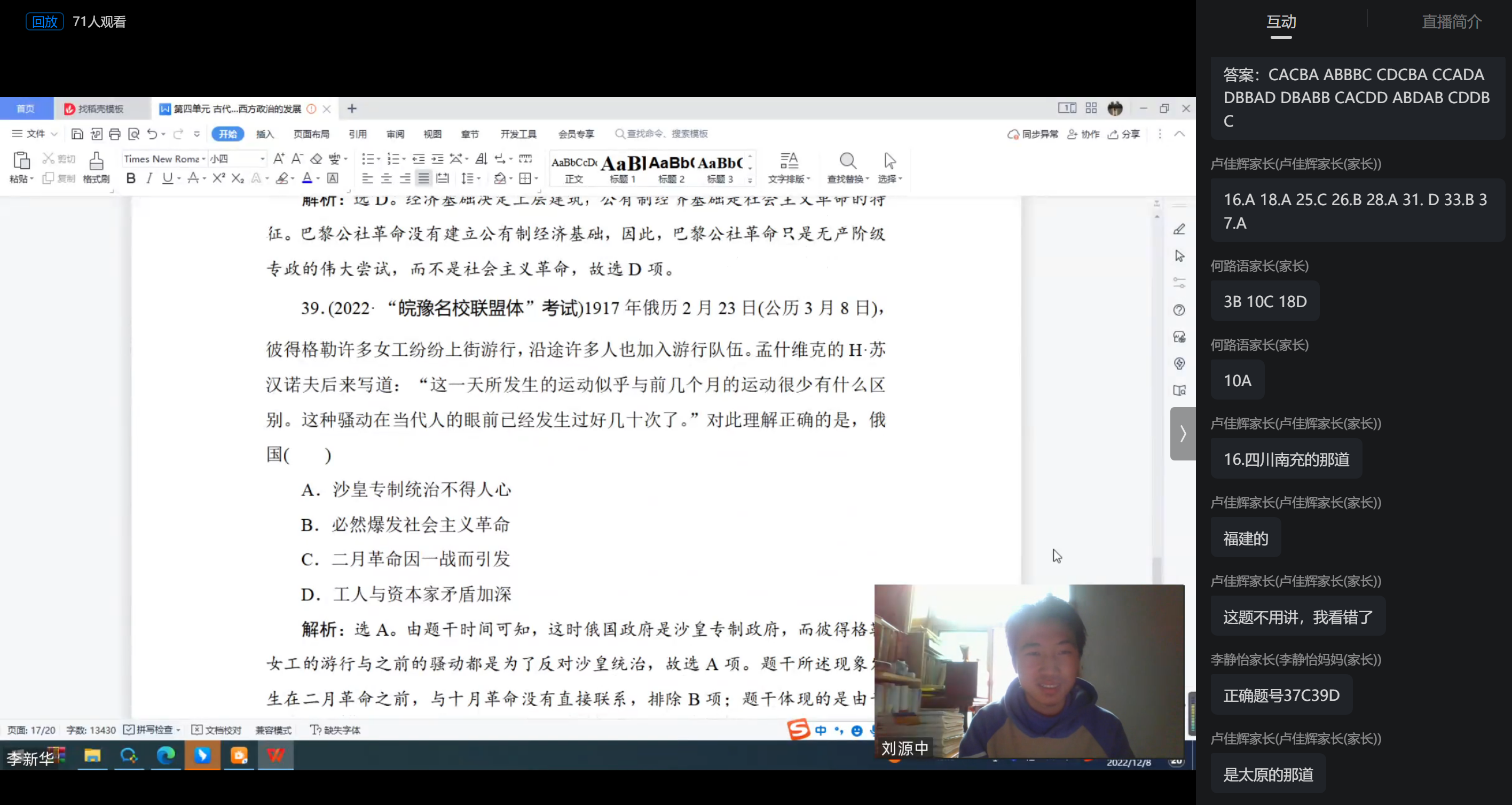This screenshot has height=805, width=1512.
Task: Toggle Underline formatting
Action: [168, 178]
